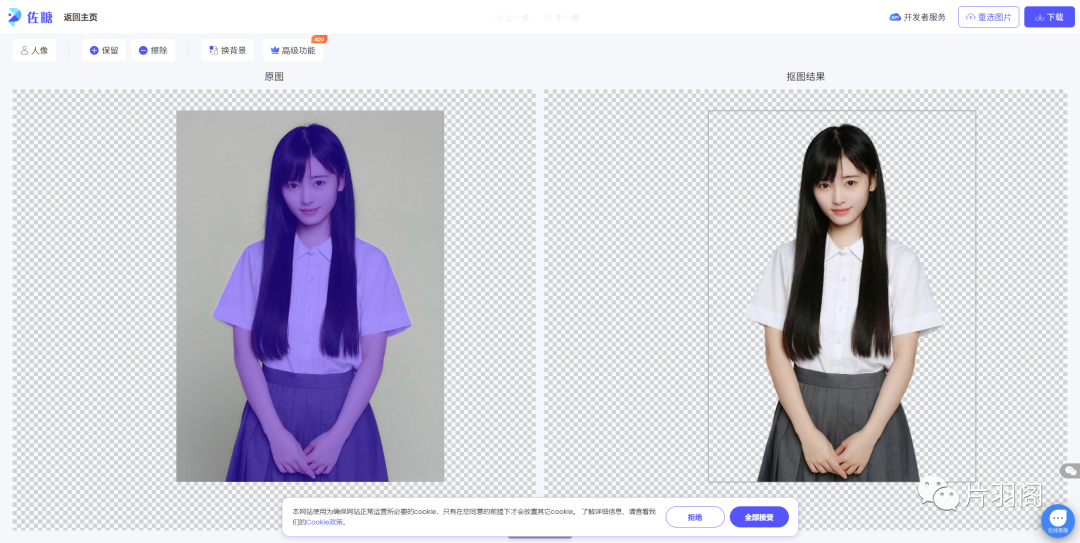
Task: Choose the 保留 keep brush tool
Action: tap(104, 50)
